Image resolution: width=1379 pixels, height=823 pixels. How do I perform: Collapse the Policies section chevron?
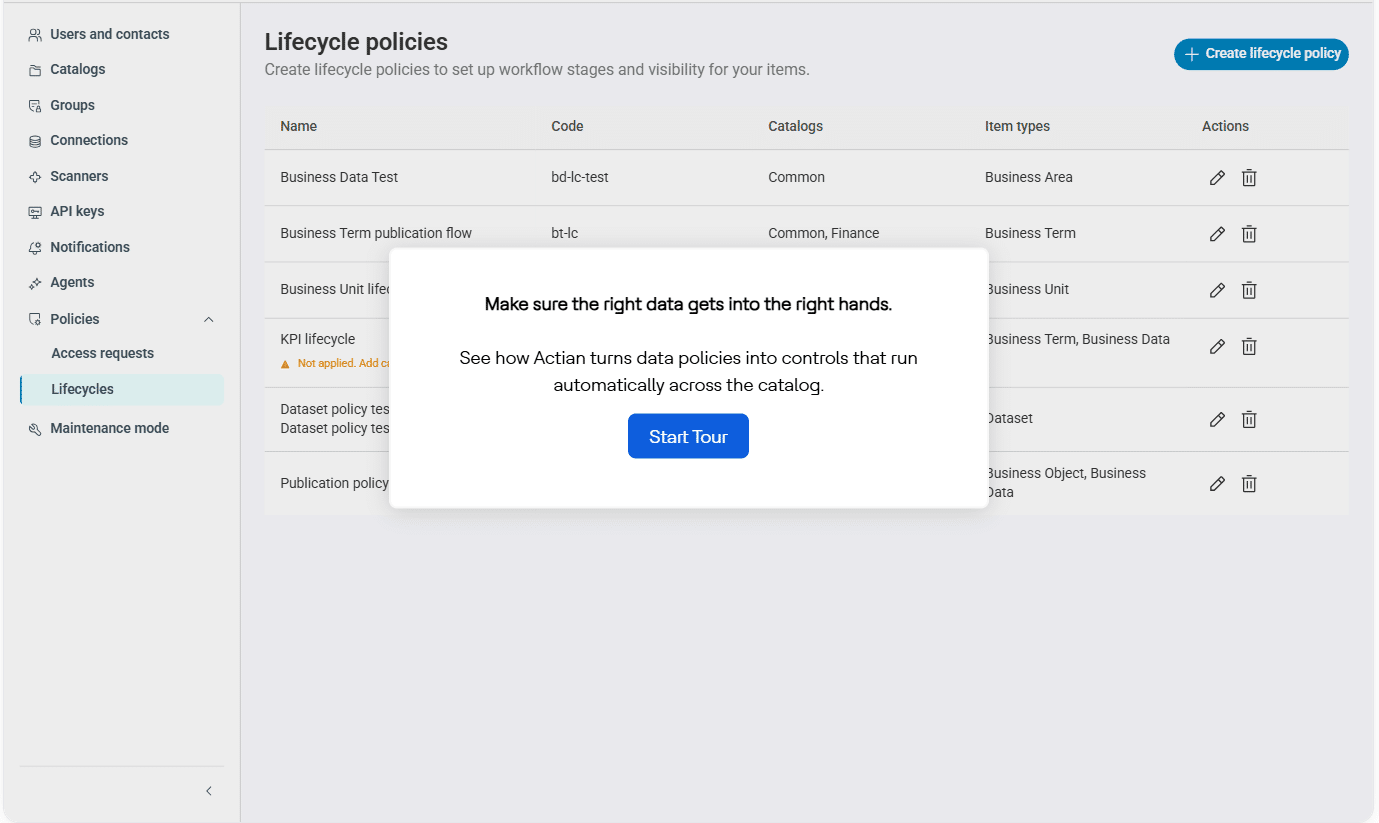click(x=209, y=319)
